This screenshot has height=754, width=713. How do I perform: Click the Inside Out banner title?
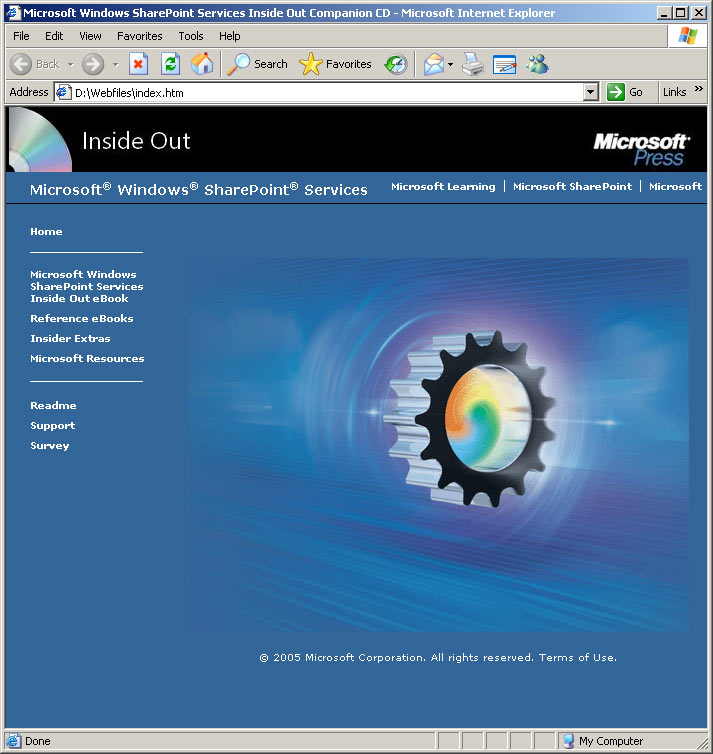[136, 141]
